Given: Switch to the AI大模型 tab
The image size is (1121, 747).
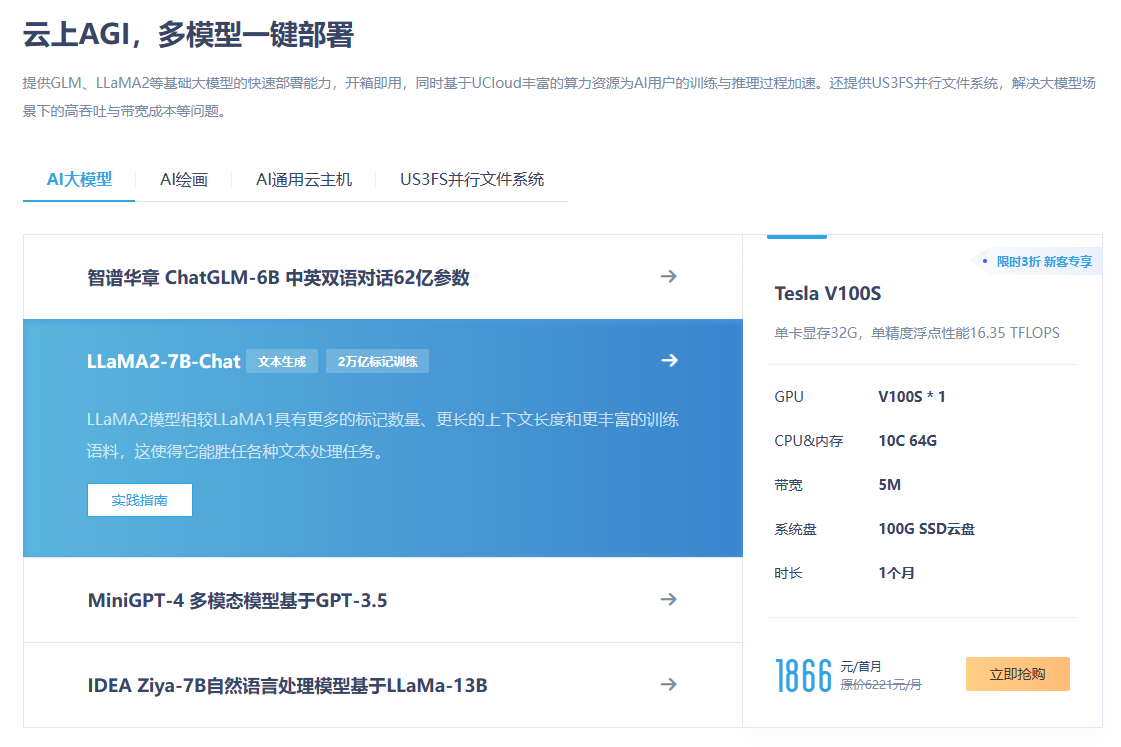Looking at the screenshot, I should pos(79,179).
